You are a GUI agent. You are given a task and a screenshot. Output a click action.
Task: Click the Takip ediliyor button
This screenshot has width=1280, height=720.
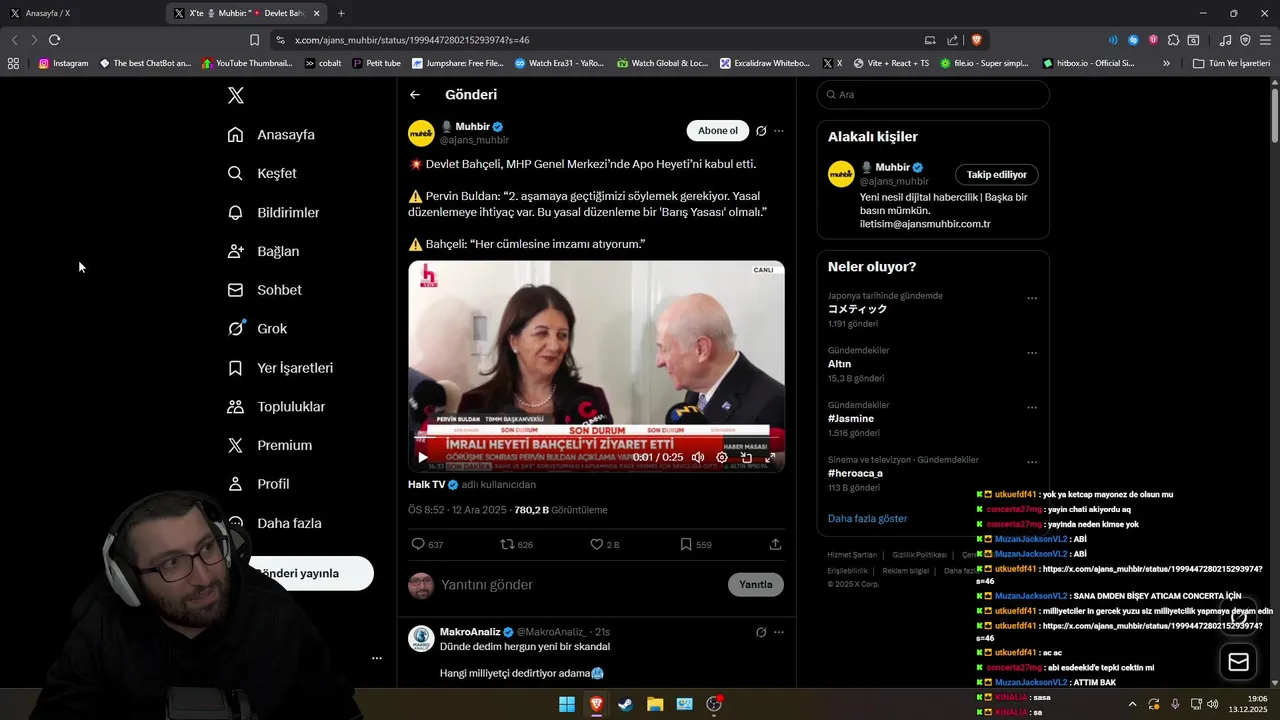997,175
